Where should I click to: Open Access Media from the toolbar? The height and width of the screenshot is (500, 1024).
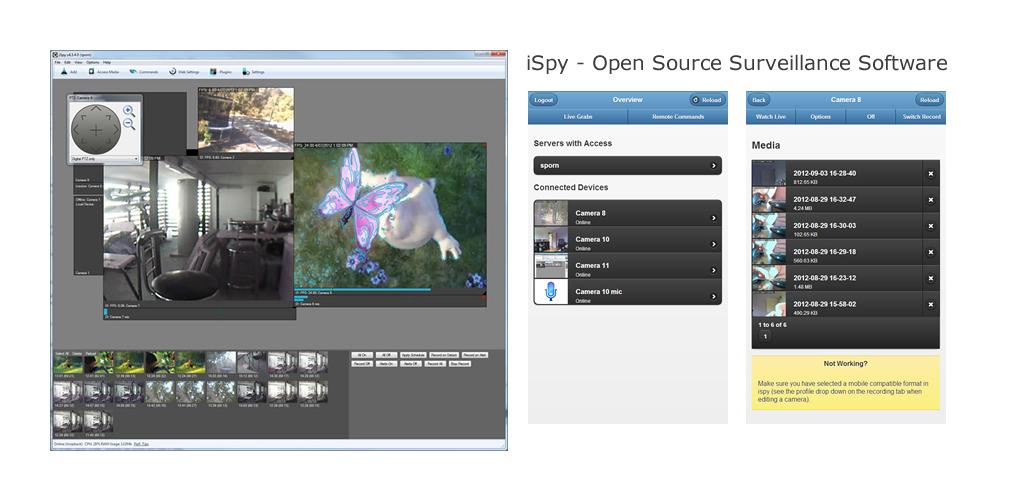[x=104, y=72]
